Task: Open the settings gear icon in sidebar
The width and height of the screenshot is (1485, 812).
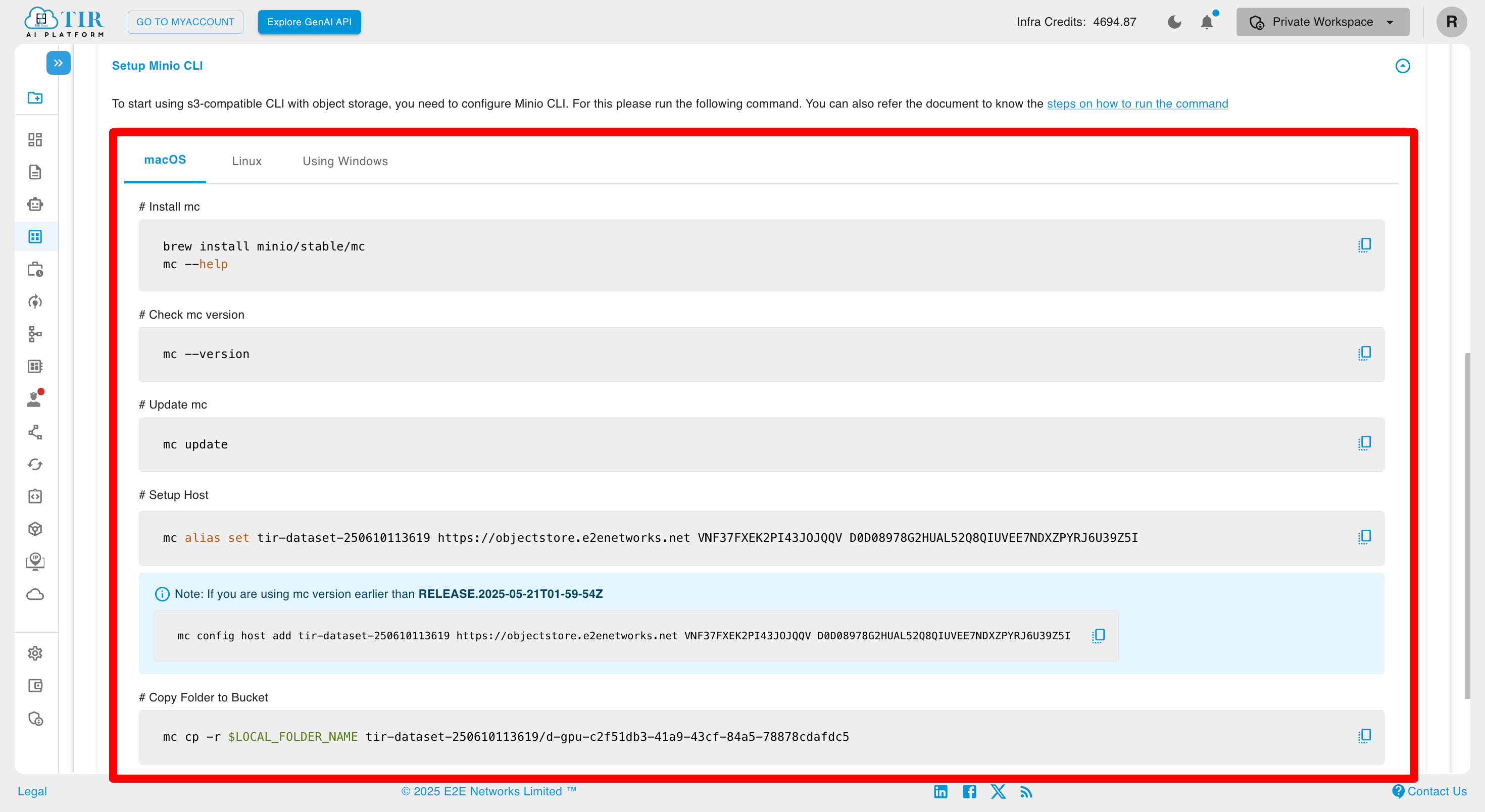Action: [x=35, y=653]
